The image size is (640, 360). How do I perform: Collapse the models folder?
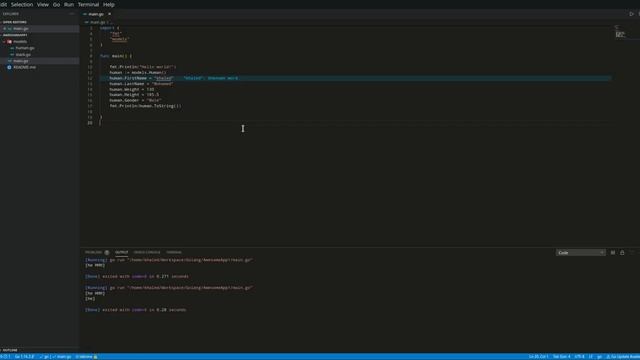(20, 42)
